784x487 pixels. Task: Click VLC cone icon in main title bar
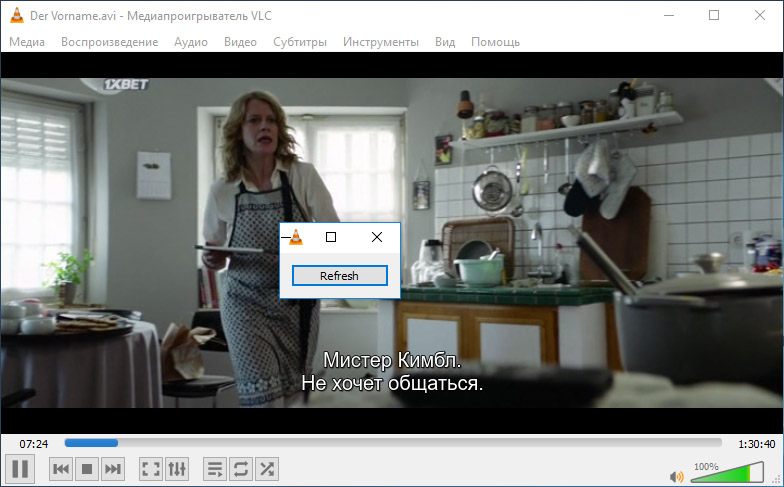(x=16, y=16)
